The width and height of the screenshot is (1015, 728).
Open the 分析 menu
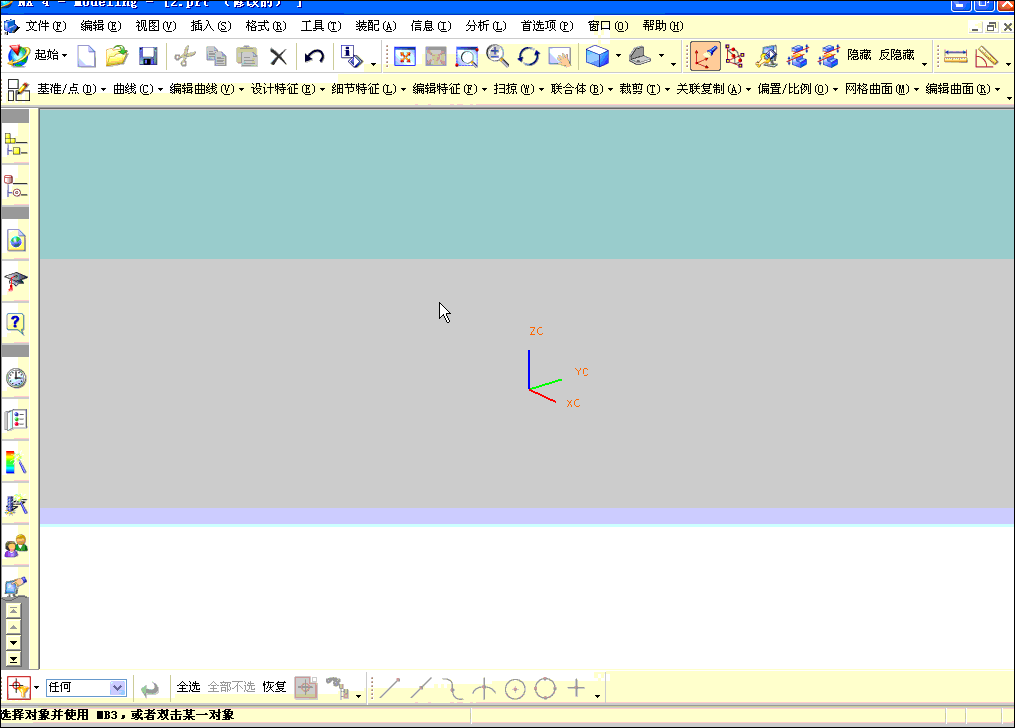click(484, 25)
